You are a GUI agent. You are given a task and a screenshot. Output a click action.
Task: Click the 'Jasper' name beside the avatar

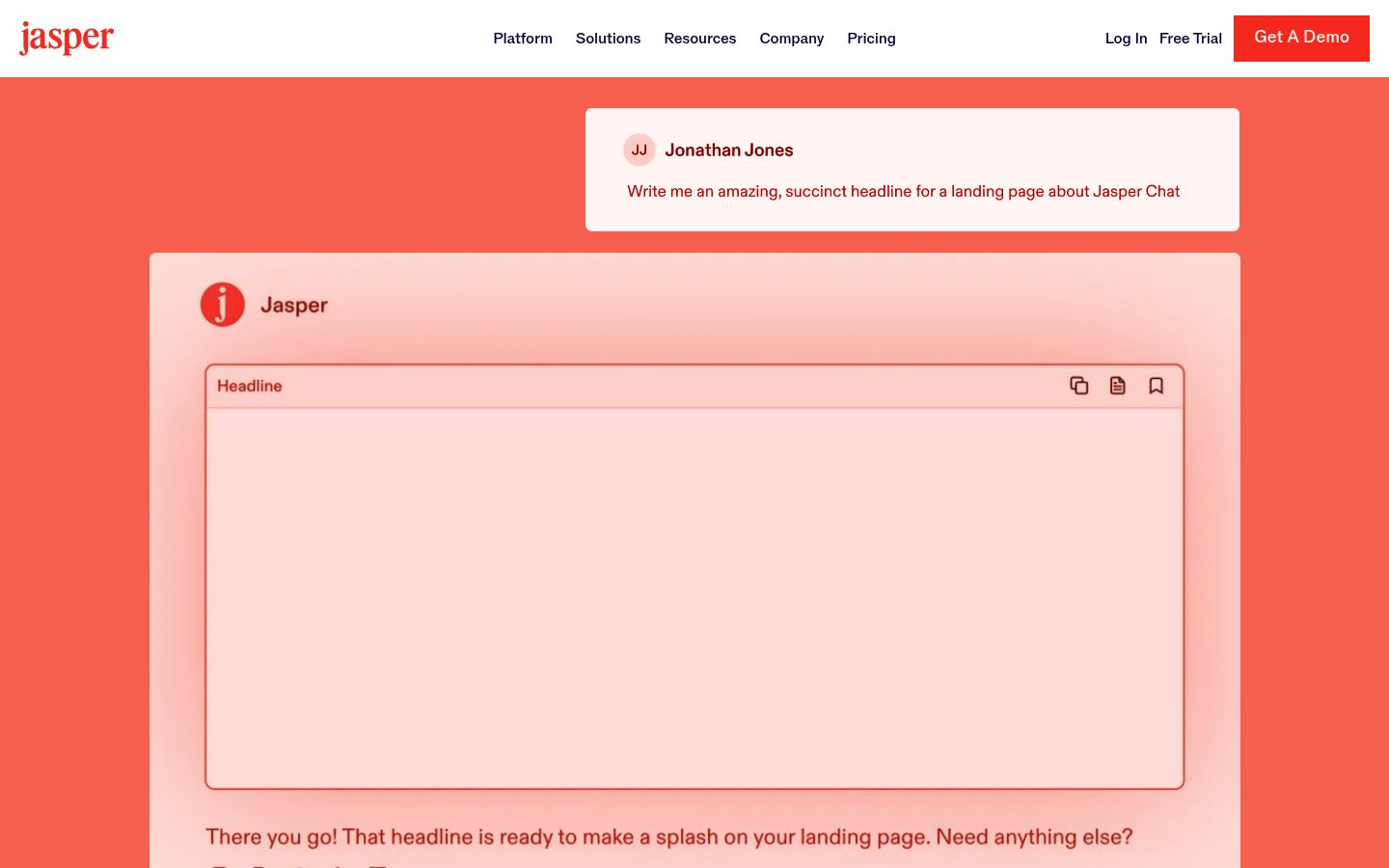[x=294, y=306]
